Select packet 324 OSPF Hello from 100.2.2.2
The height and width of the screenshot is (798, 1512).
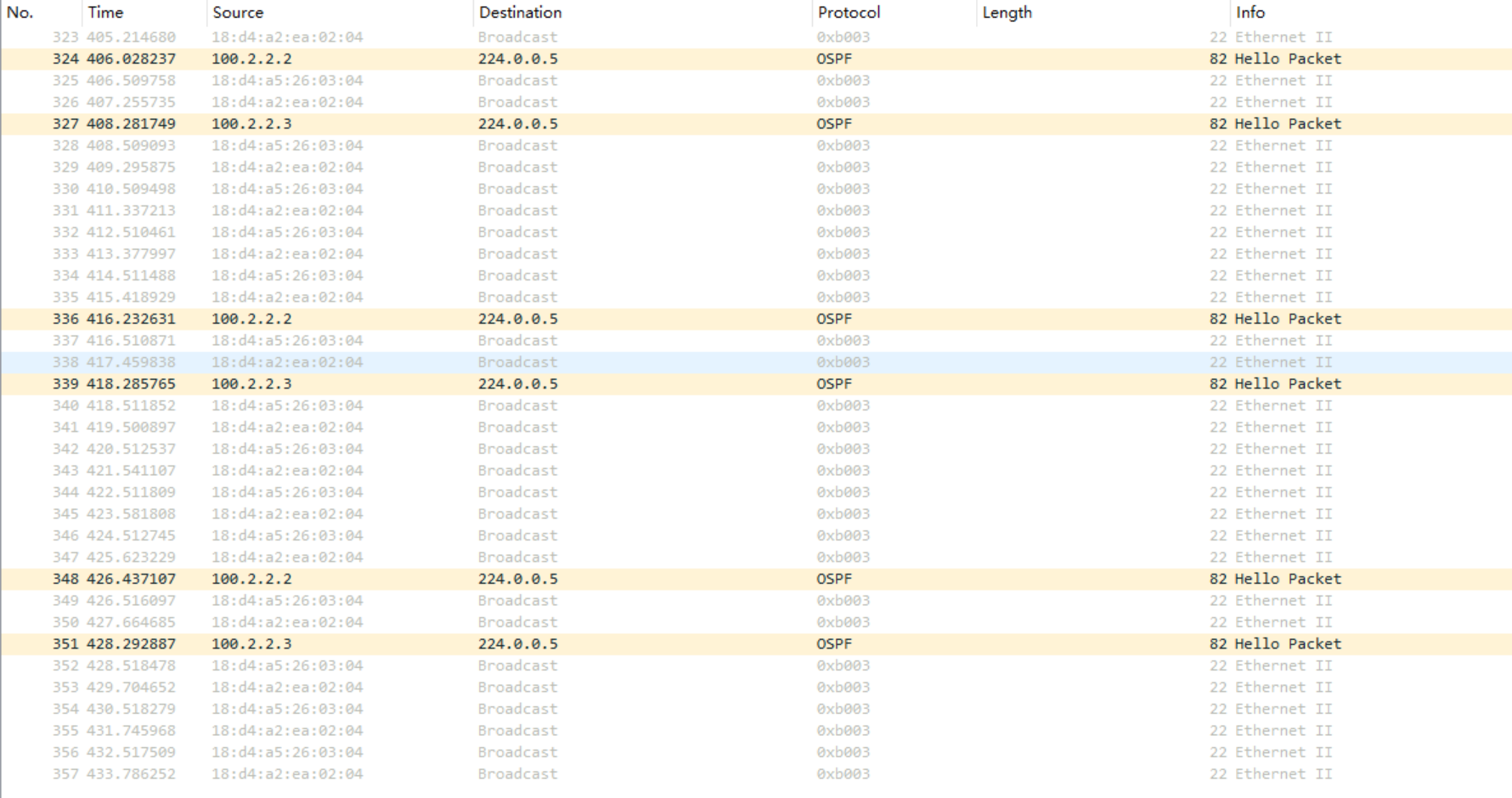click(x=756, y=59)
